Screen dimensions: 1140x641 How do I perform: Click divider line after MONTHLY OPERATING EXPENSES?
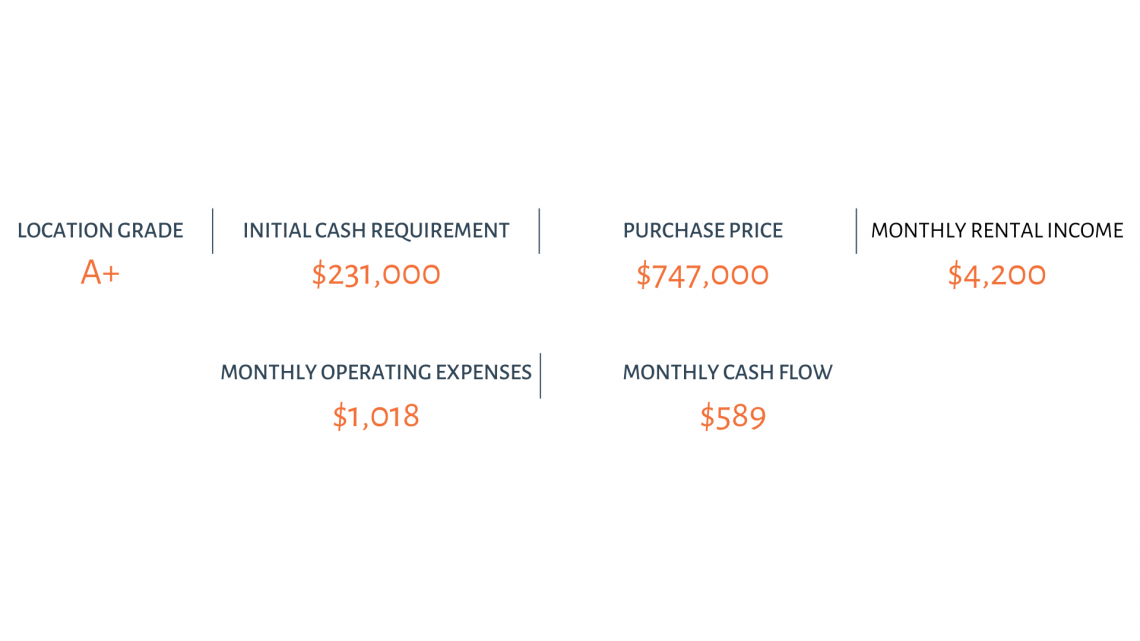point(540,376)
